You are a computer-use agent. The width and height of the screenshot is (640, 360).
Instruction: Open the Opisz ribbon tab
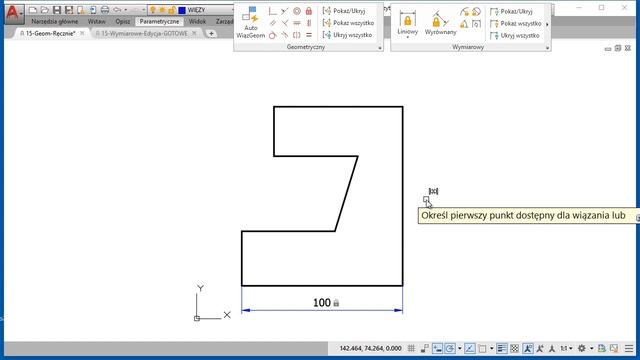(122, 21)
